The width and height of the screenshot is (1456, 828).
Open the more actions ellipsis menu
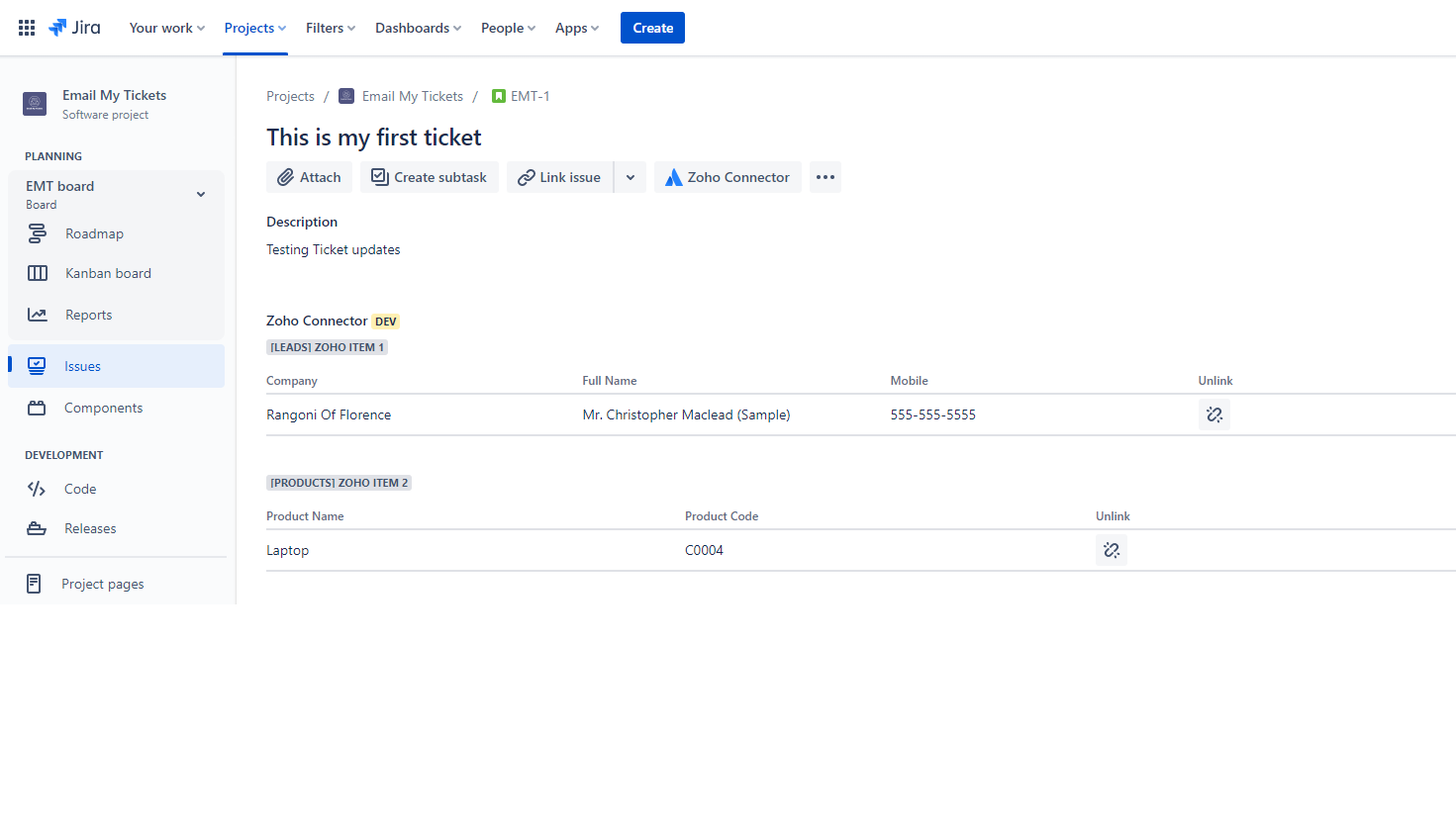click(x=825, y=177)
